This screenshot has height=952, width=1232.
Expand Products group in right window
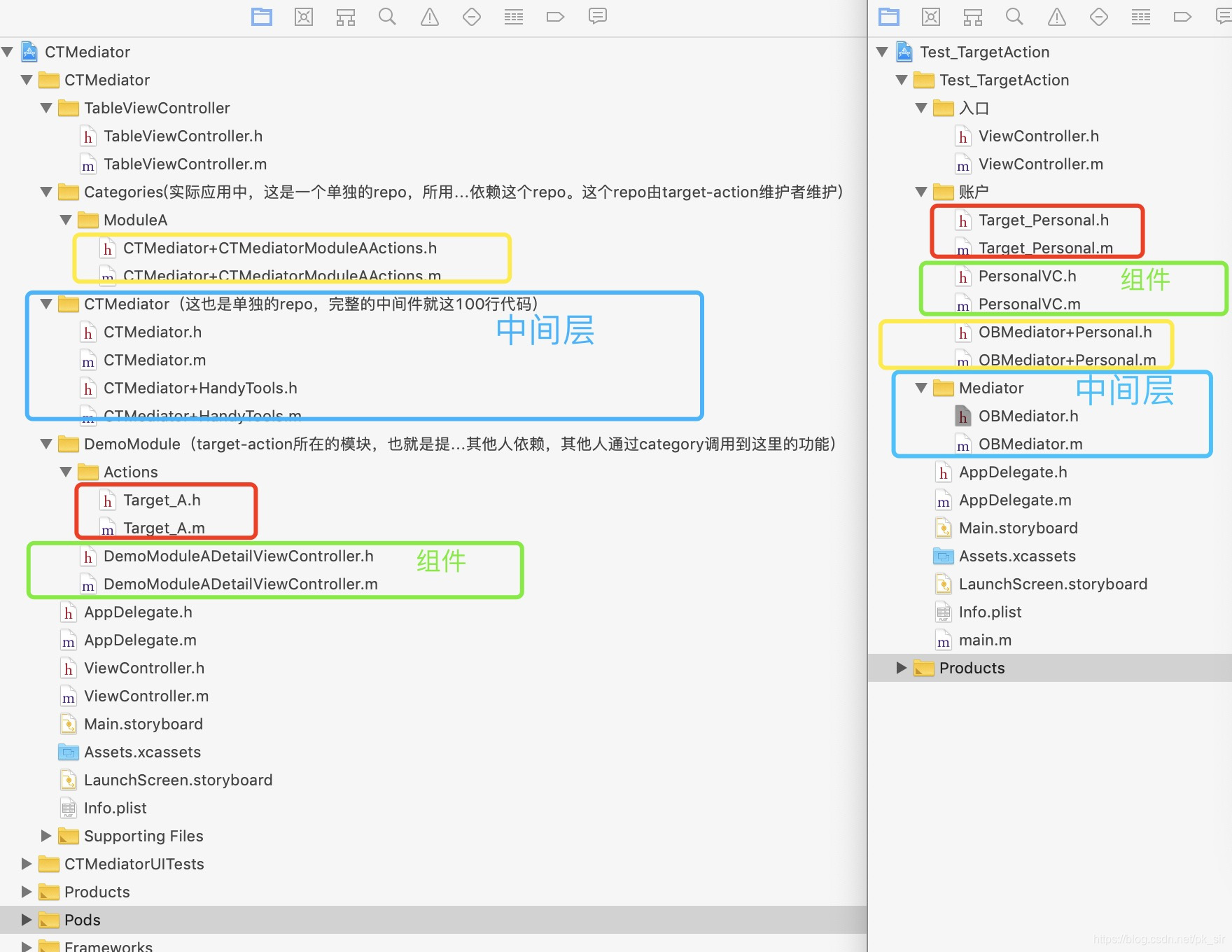pos(902,668)
